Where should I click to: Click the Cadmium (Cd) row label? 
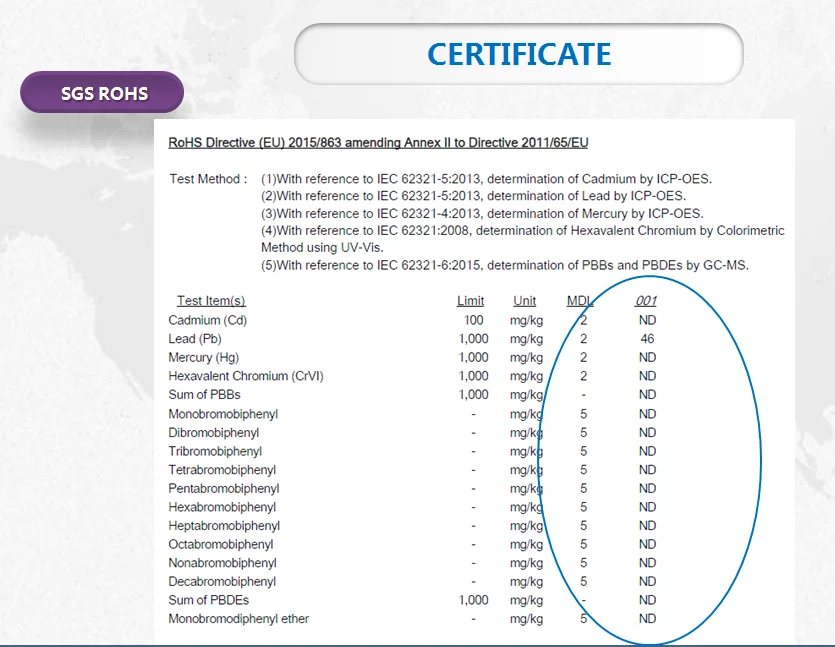point(207,320)
